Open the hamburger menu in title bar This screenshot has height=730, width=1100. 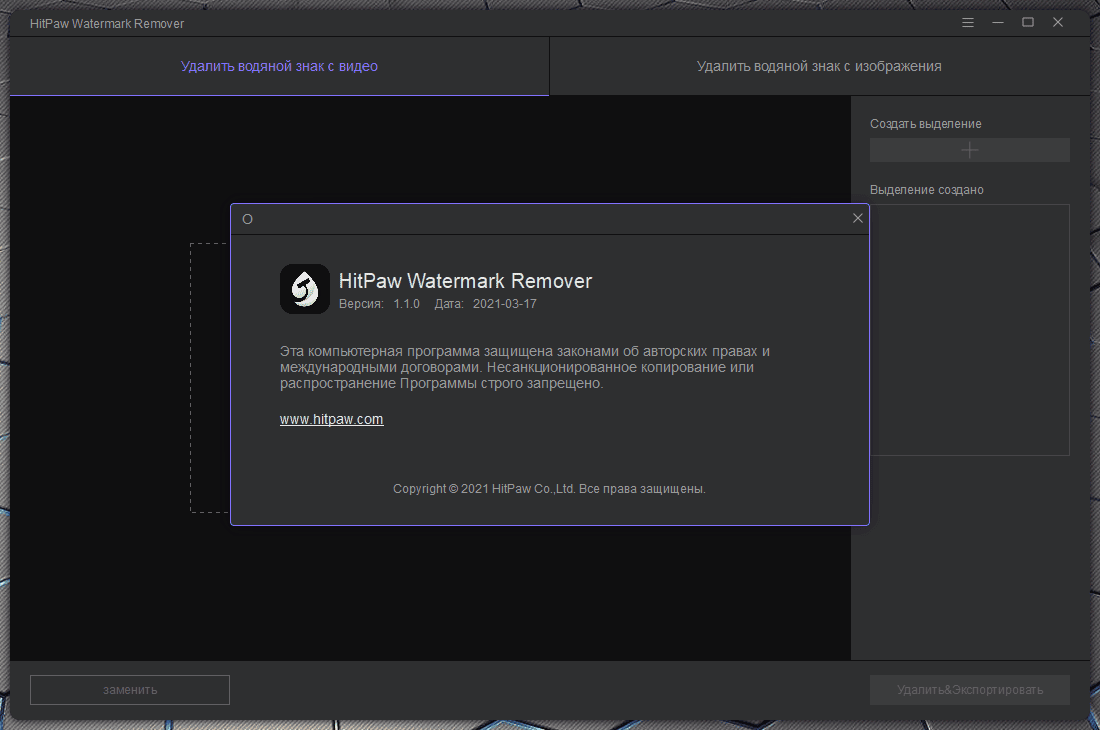point(967,22)
